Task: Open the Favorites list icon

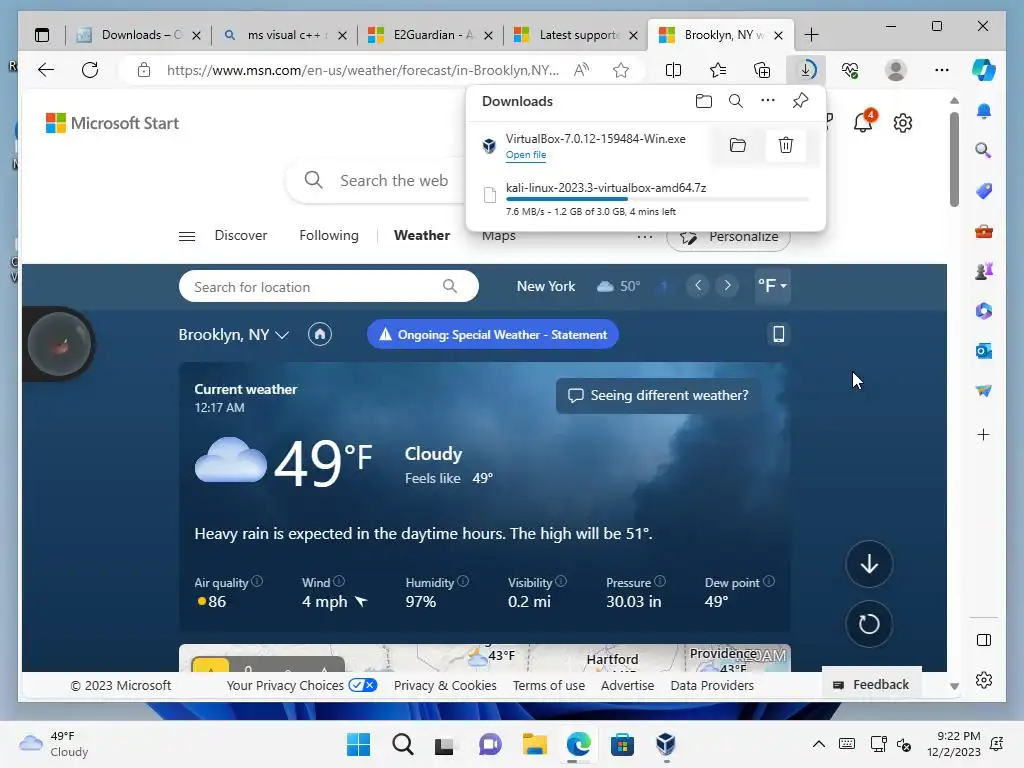Action: click(x=718, y=70)
